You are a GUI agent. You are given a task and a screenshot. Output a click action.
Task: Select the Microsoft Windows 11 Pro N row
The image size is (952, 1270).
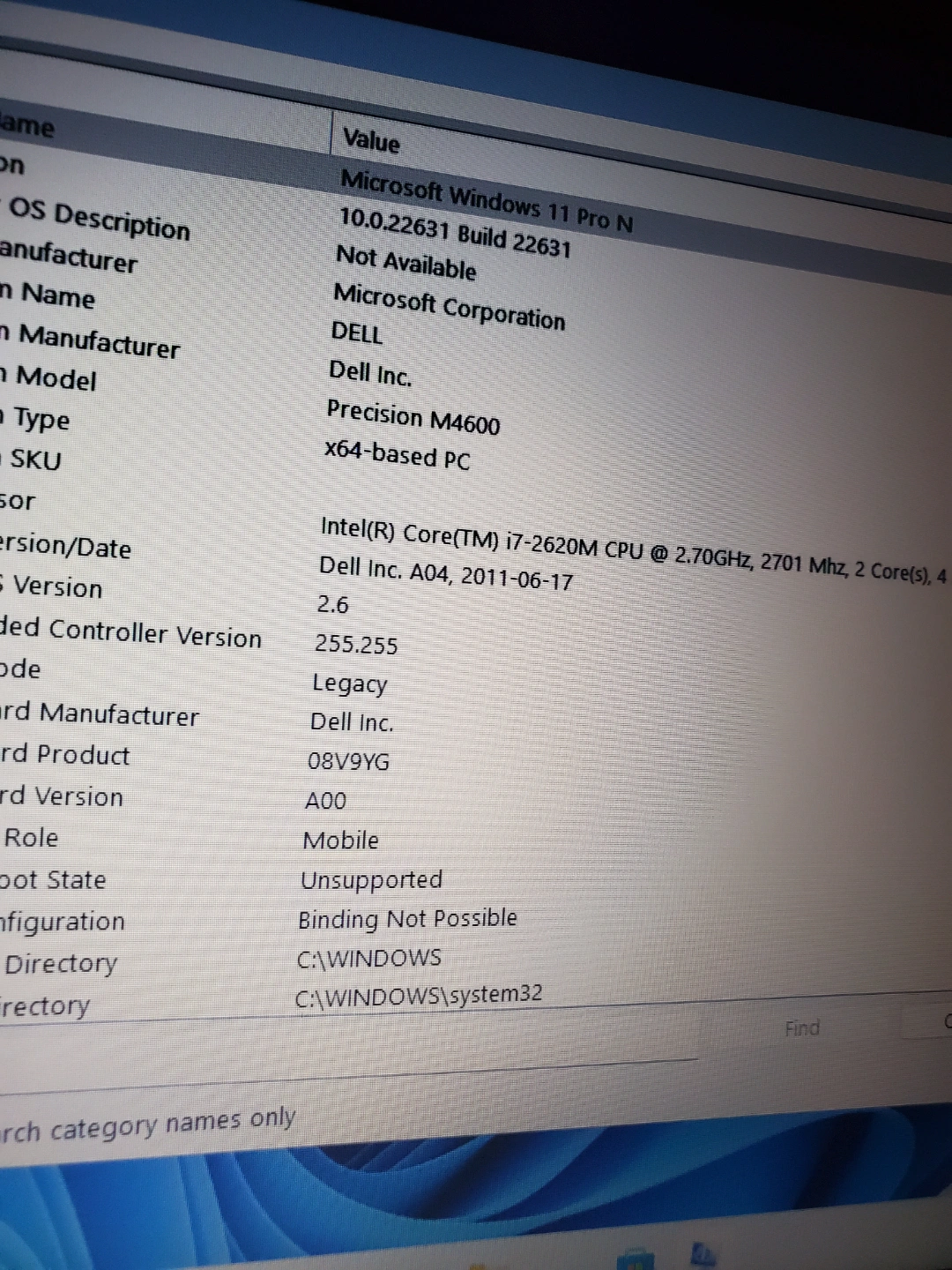pyautogui.click(x=487, y=200)
